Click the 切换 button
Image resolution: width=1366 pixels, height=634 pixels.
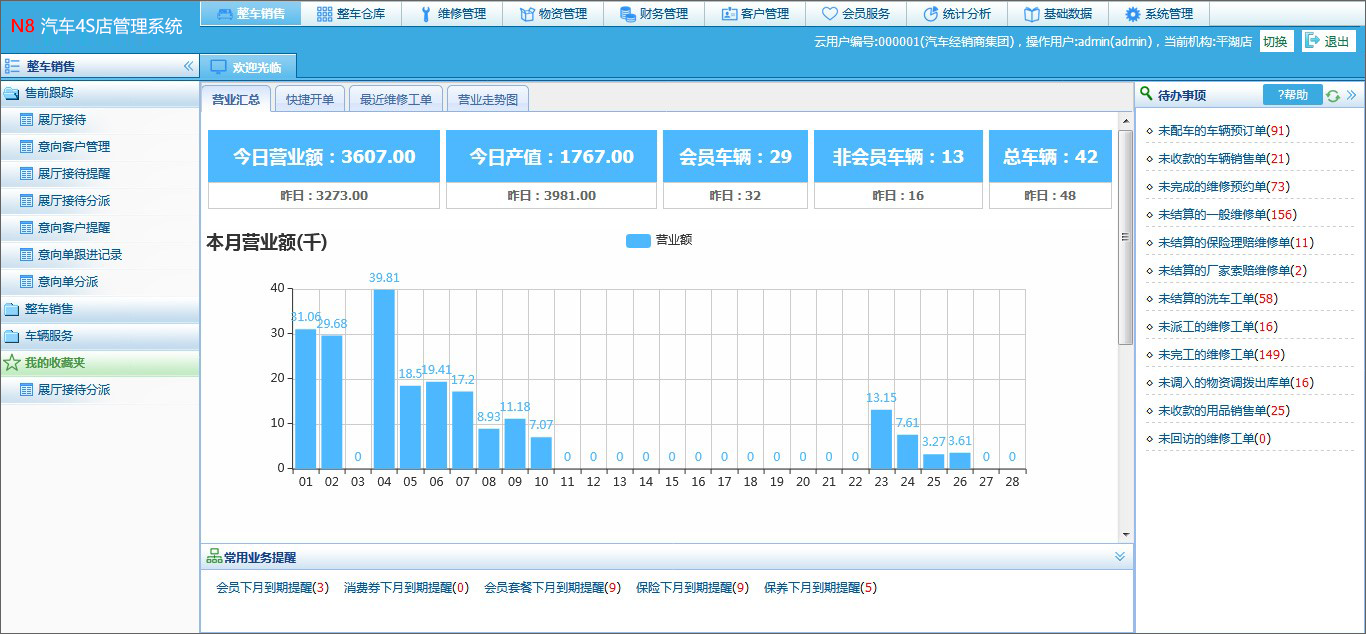(x=1275, y=41)
